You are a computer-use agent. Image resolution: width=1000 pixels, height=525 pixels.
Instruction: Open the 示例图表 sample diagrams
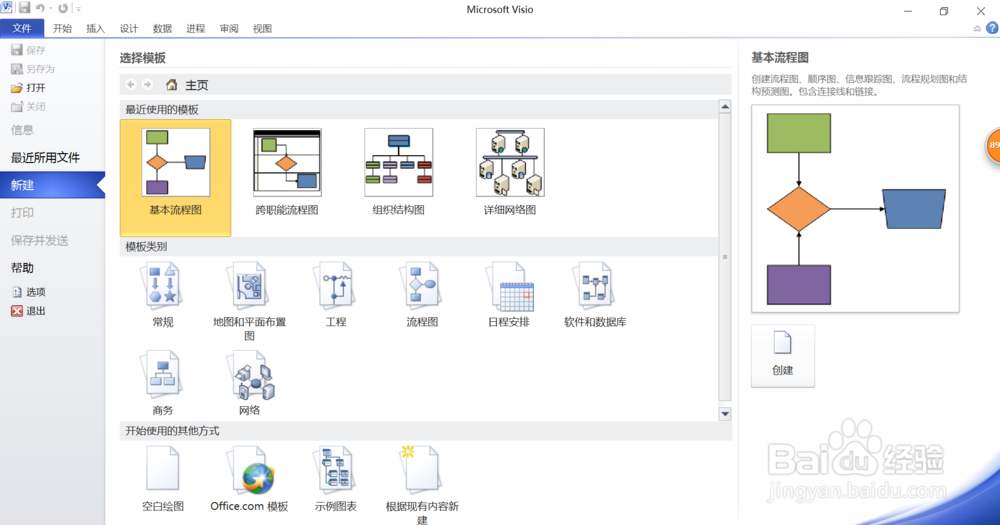335,478
